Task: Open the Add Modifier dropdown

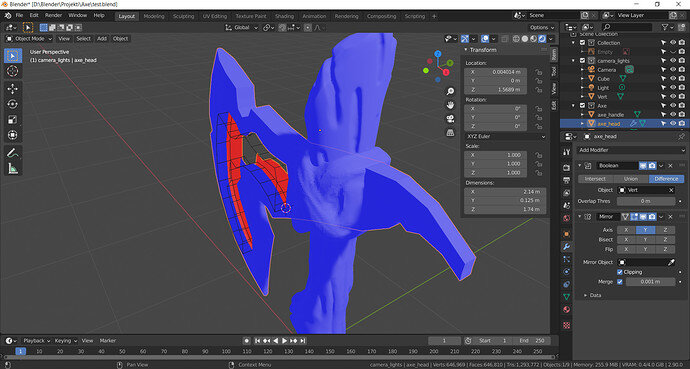Action: pos(631,150)
